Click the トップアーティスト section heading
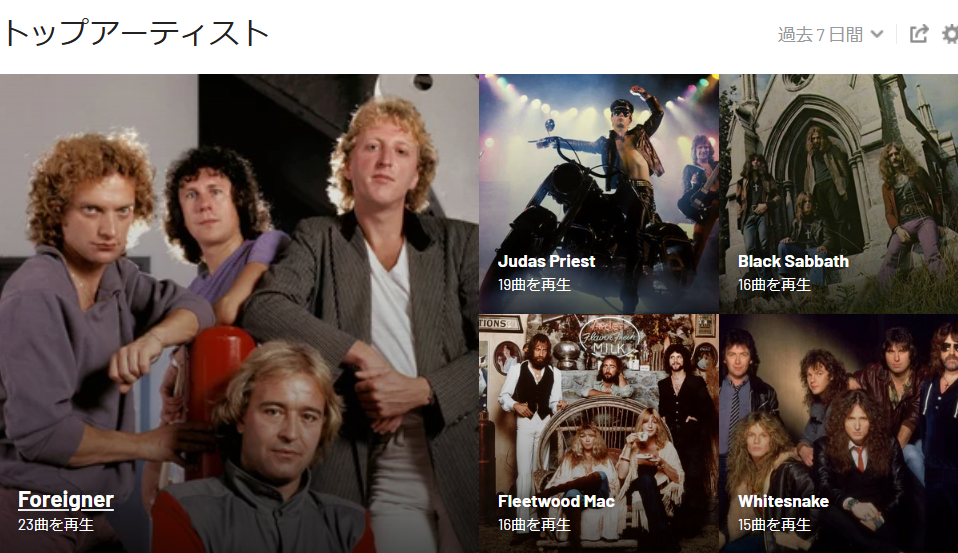Image resolution: width=958 pixels, height=553 pixels. 136,34
